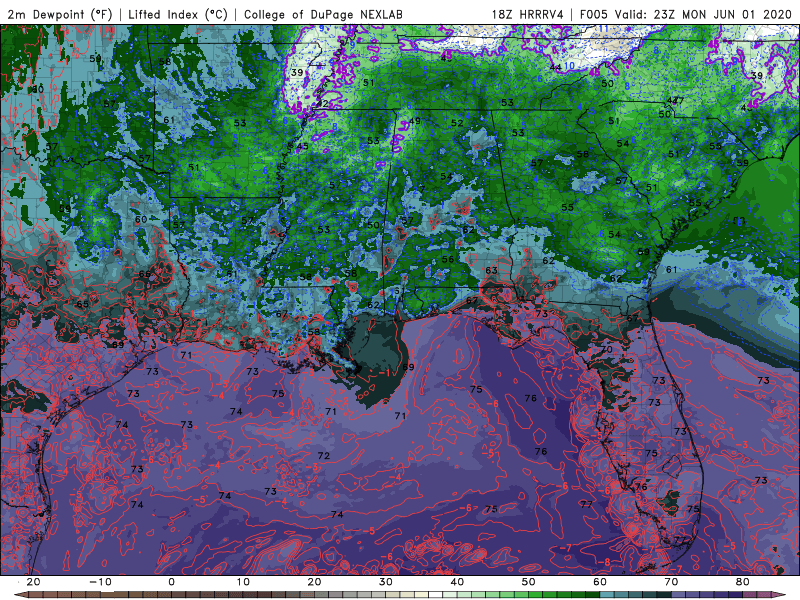Click the '2m Dewpoint (°F)' title text
This screenshot has width=800, height=600.
pyautogui.click(x=60, y=14)
